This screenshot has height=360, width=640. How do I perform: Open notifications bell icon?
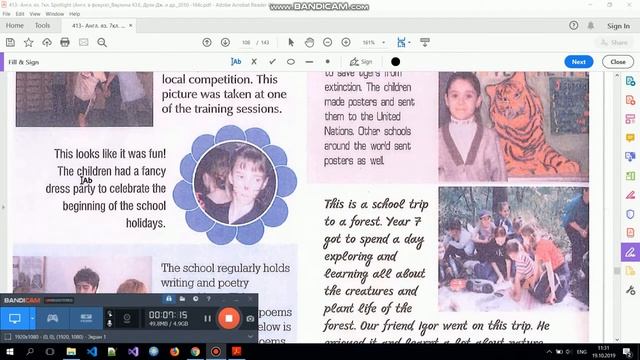(591, 25)
